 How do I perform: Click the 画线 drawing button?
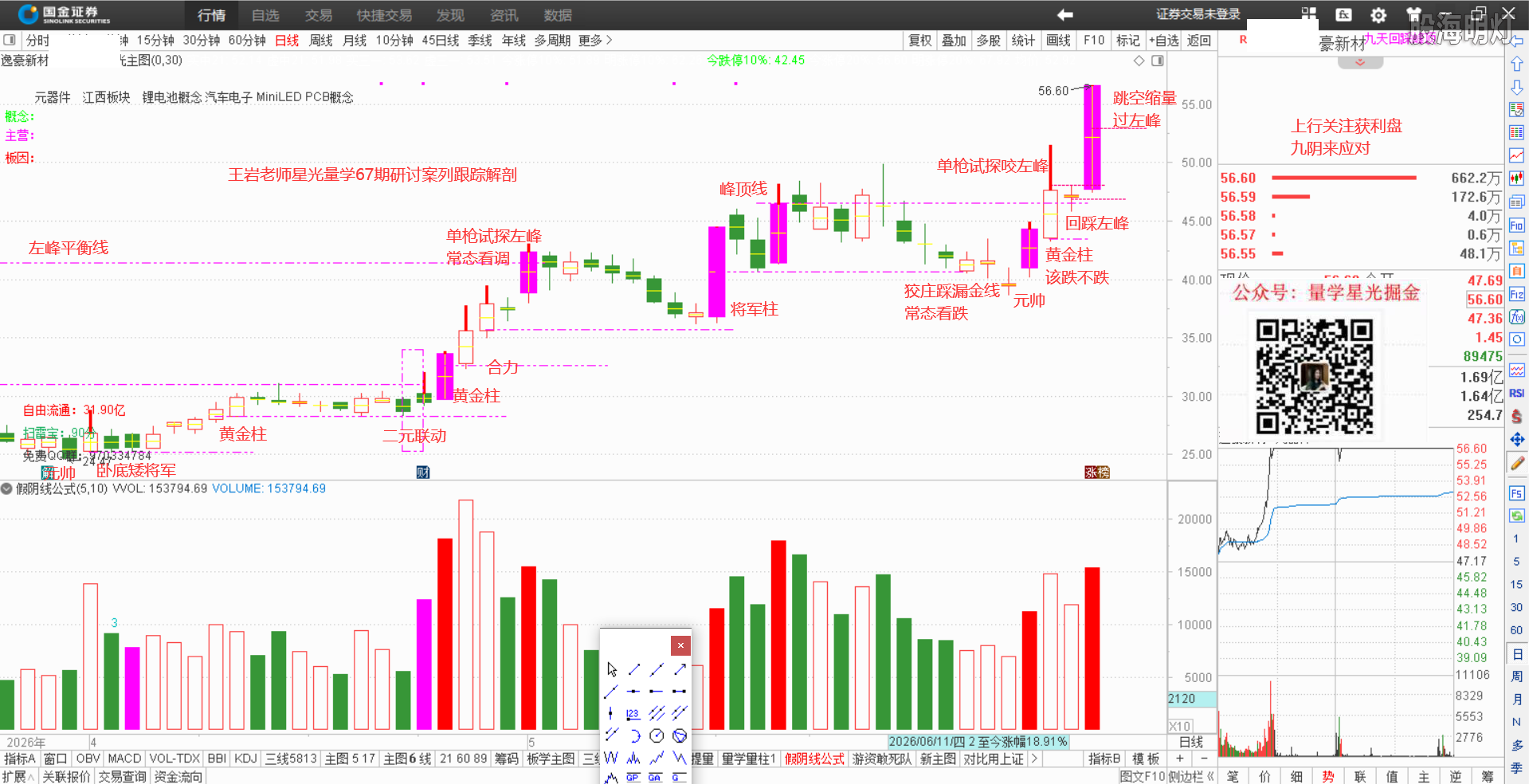point(1058,40)
